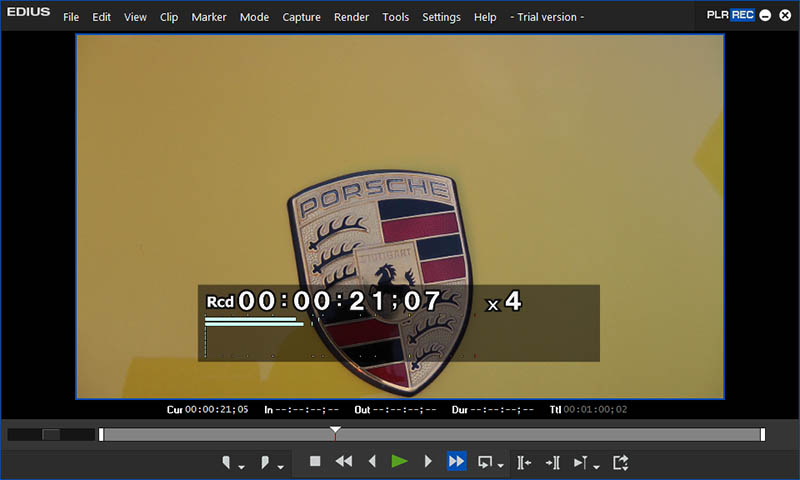
Task: Toggle Loop playback icon
Action: coord(484,462)
